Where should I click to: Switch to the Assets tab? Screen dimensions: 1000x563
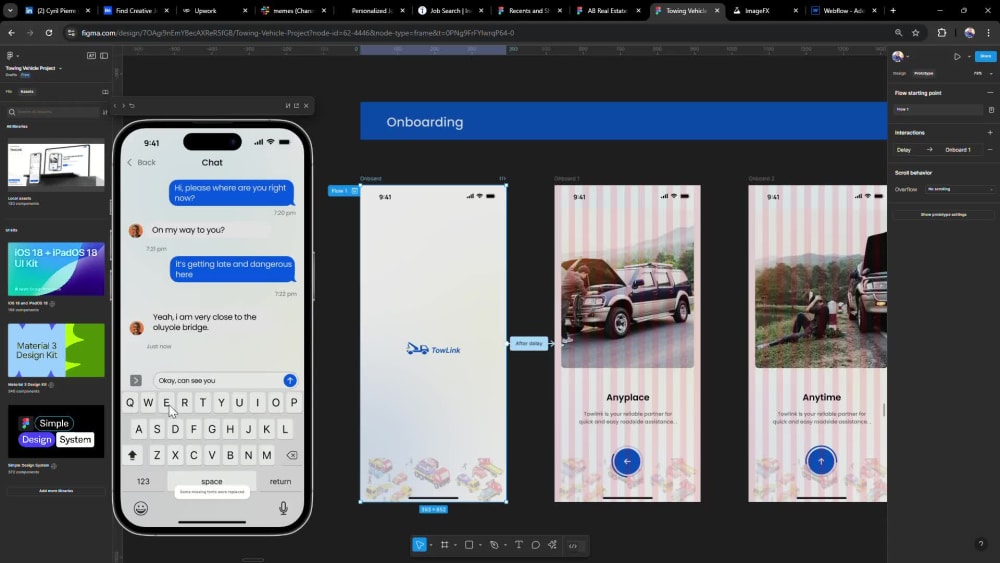click(27, 92)
